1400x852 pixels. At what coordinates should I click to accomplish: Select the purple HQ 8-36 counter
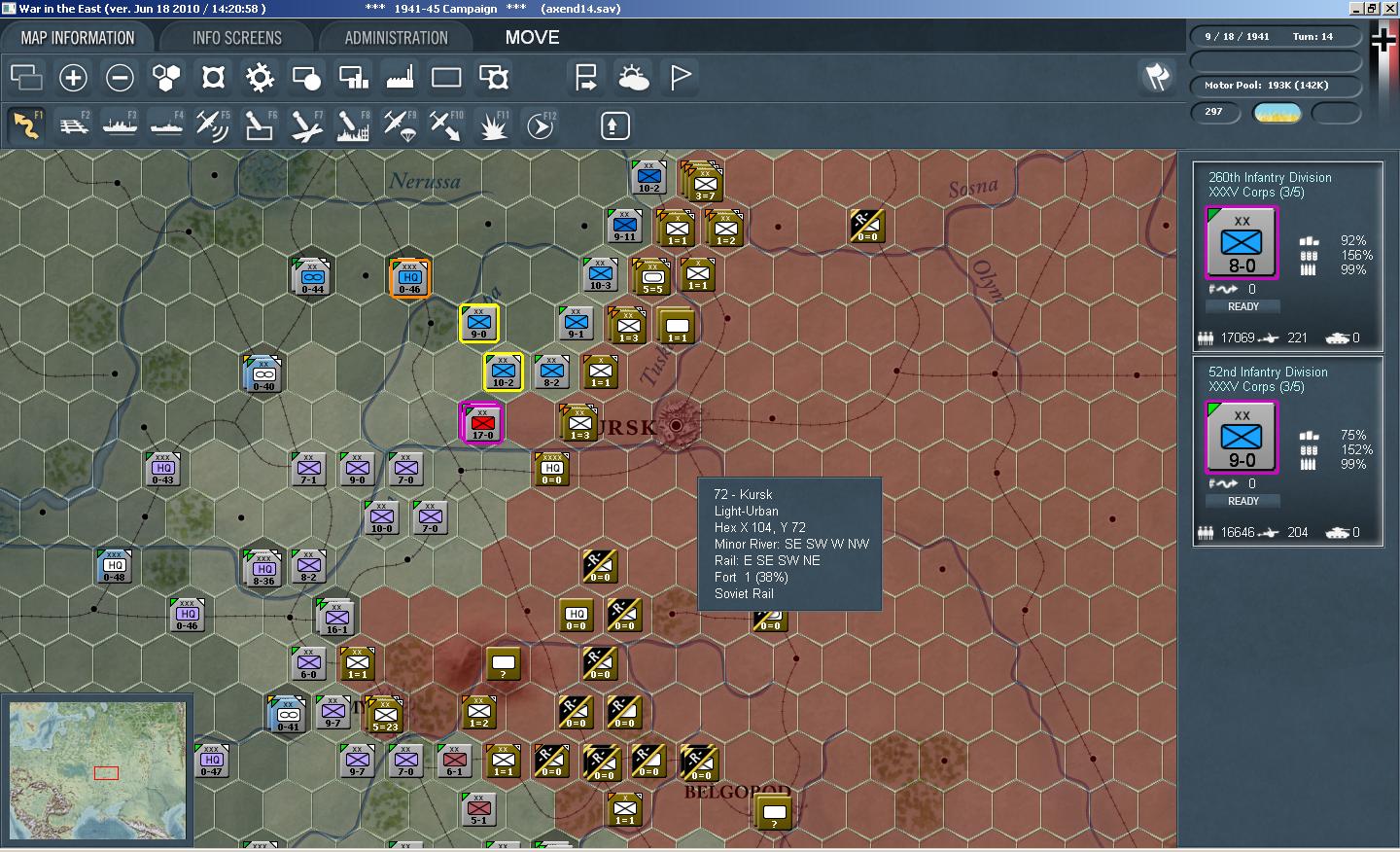263,569
